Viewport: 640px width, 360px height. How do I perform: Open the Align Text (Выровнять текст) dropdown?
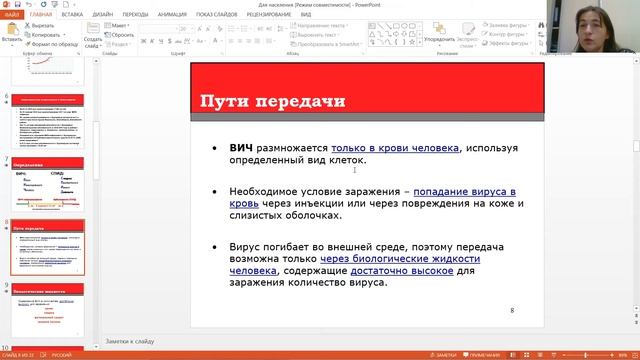tap(314, 35)
